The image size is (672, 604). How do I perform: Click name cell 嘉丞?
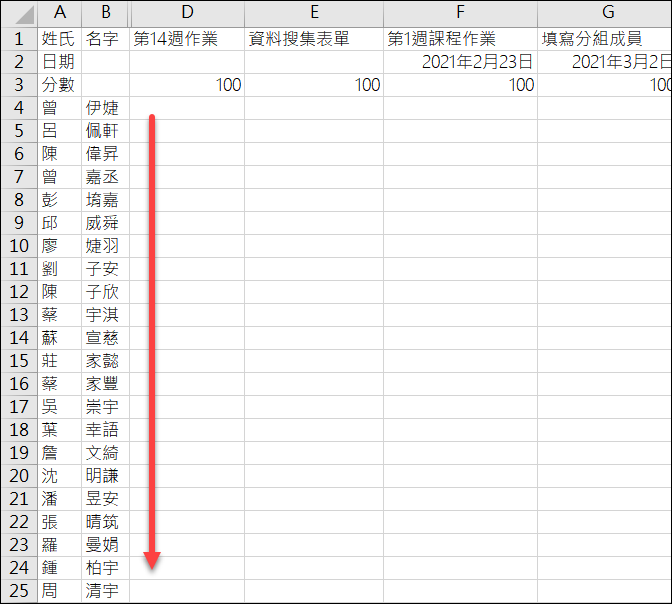coord(105,177)
